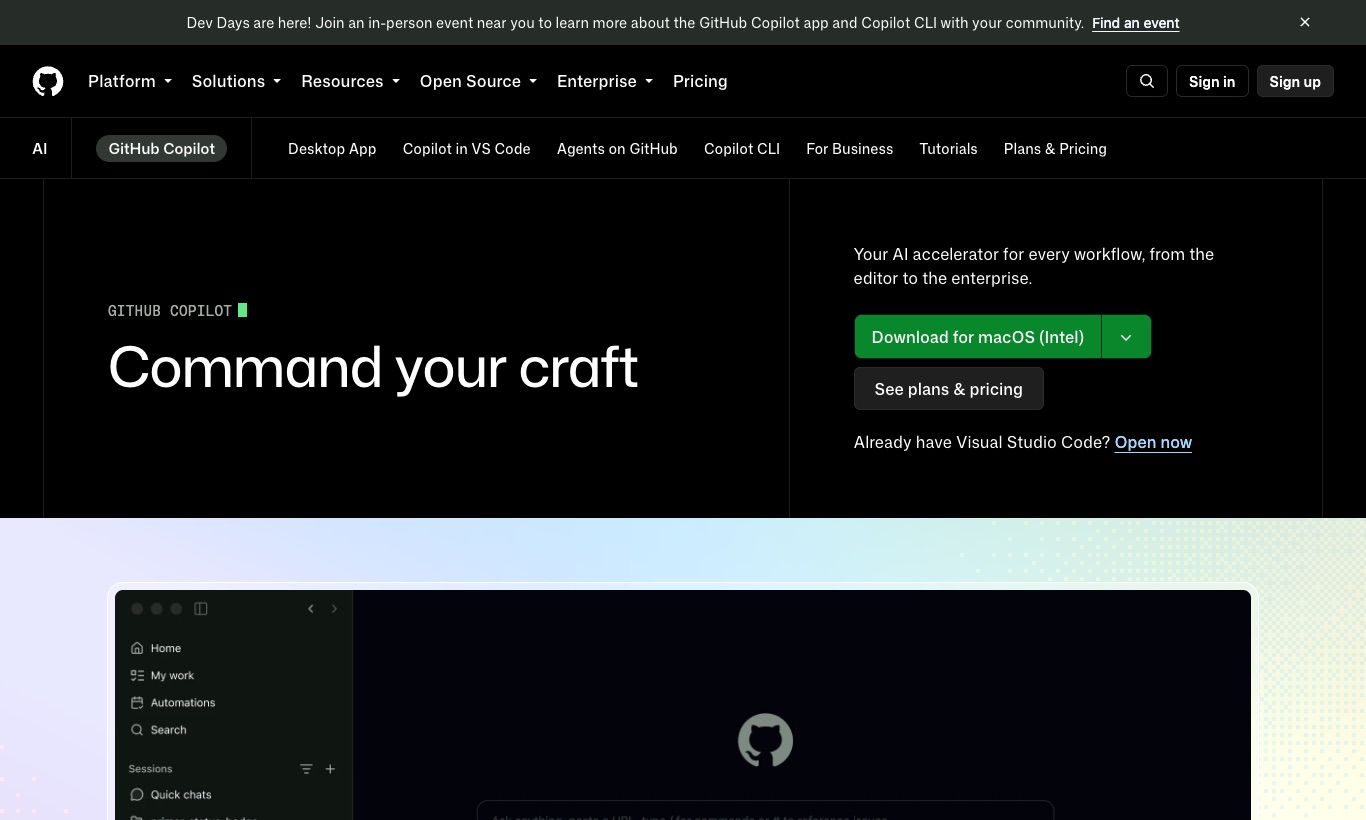Click See plans & pricing button

click(949, 389)
